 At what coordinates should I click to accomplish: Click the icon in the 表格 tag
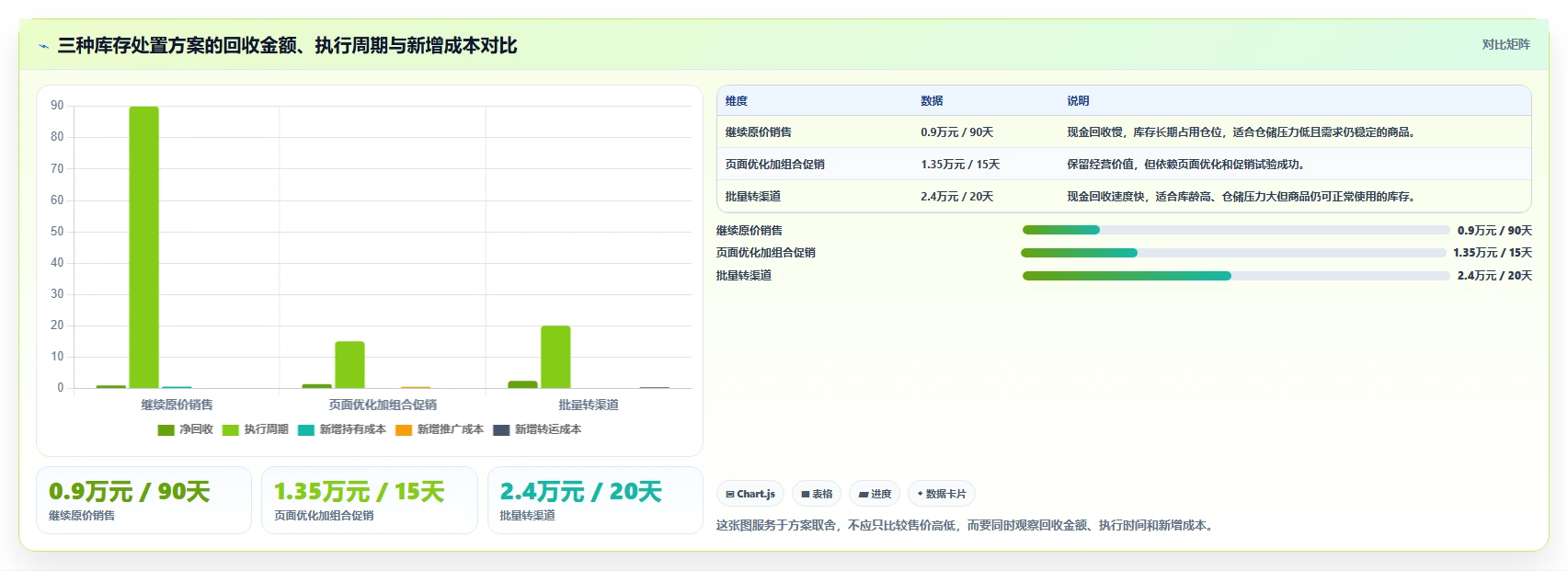point(806,495)
